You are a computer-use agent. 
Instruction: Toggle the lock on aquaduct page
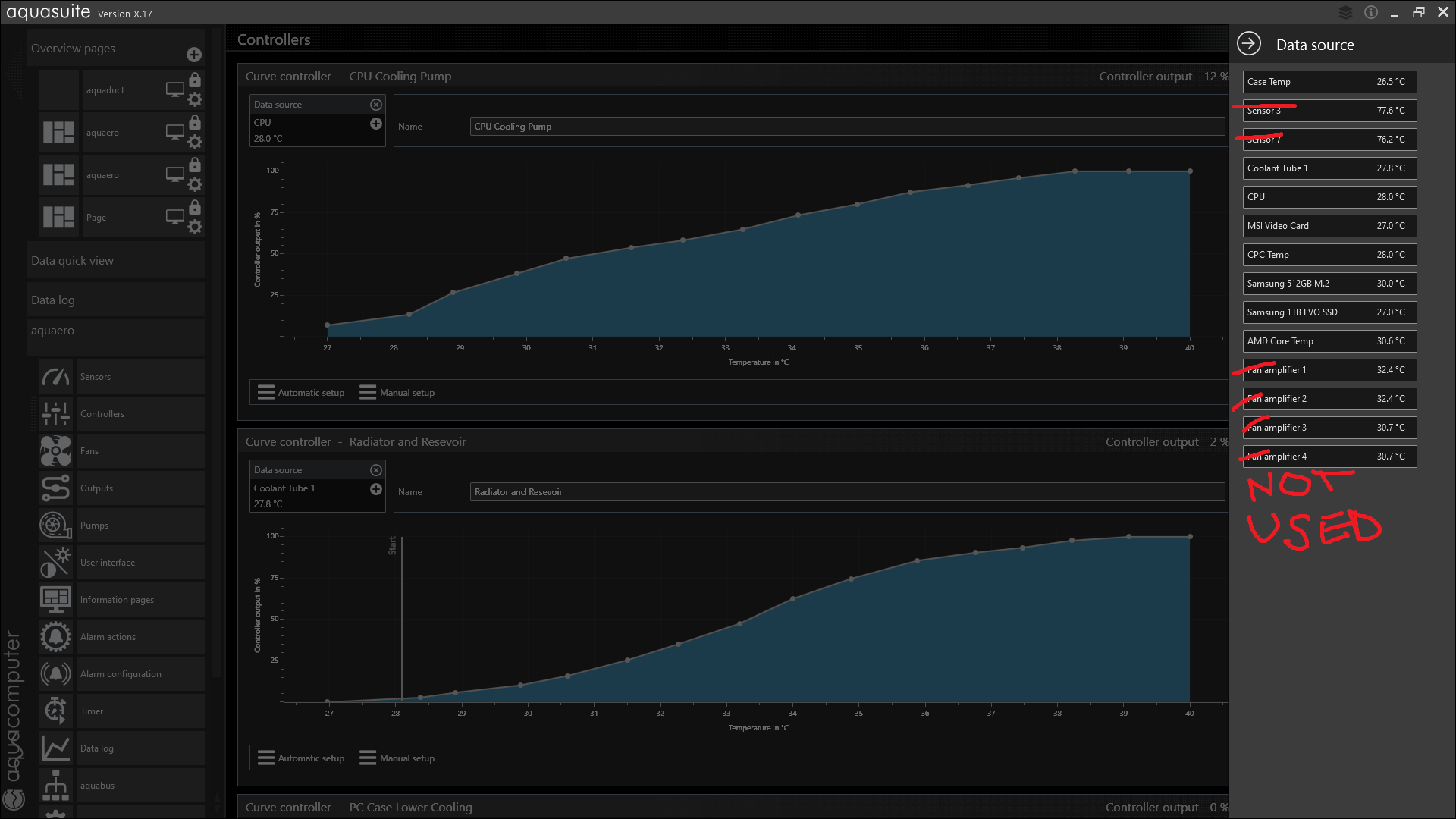pyautogui.click(x=195, y=80)
